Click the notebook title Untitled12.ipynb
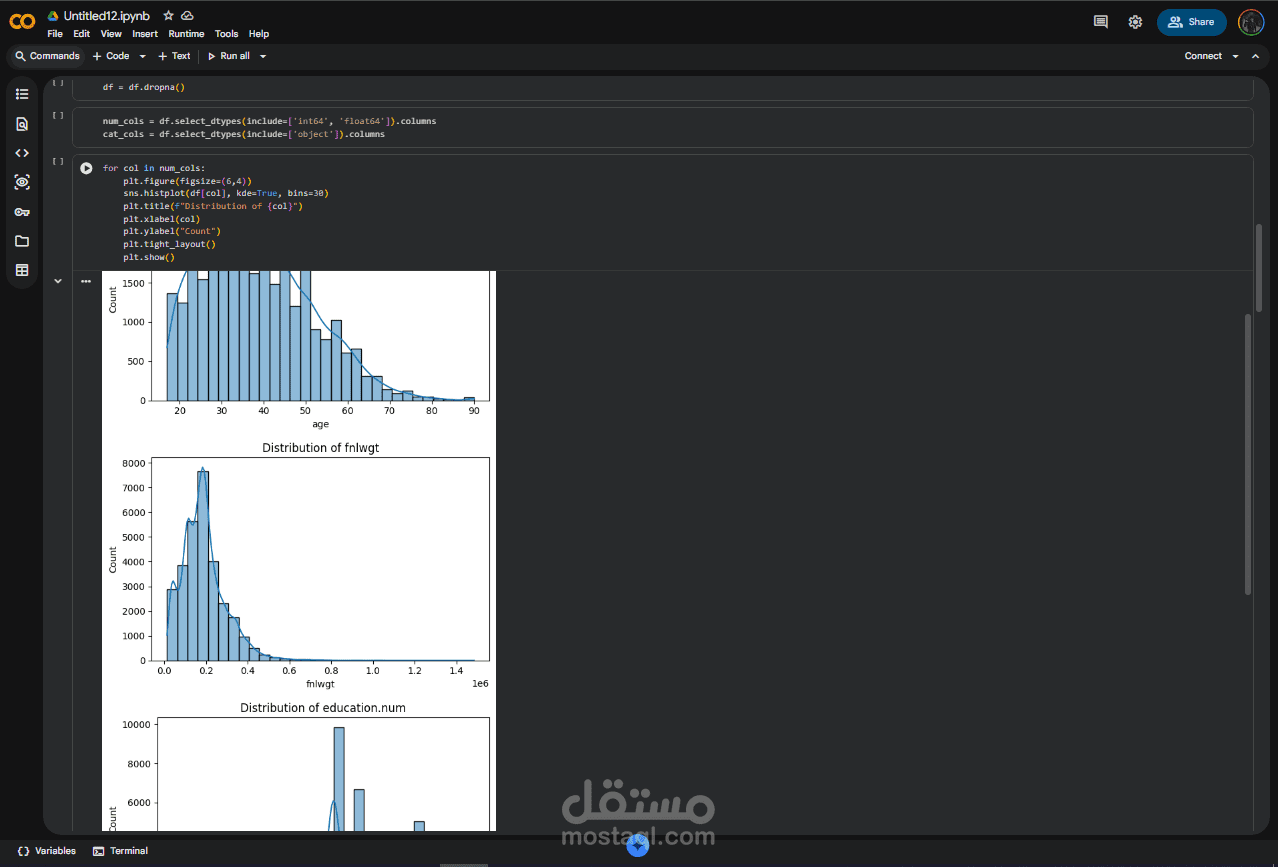The image size is (1278, 867). tap(109, 16)
